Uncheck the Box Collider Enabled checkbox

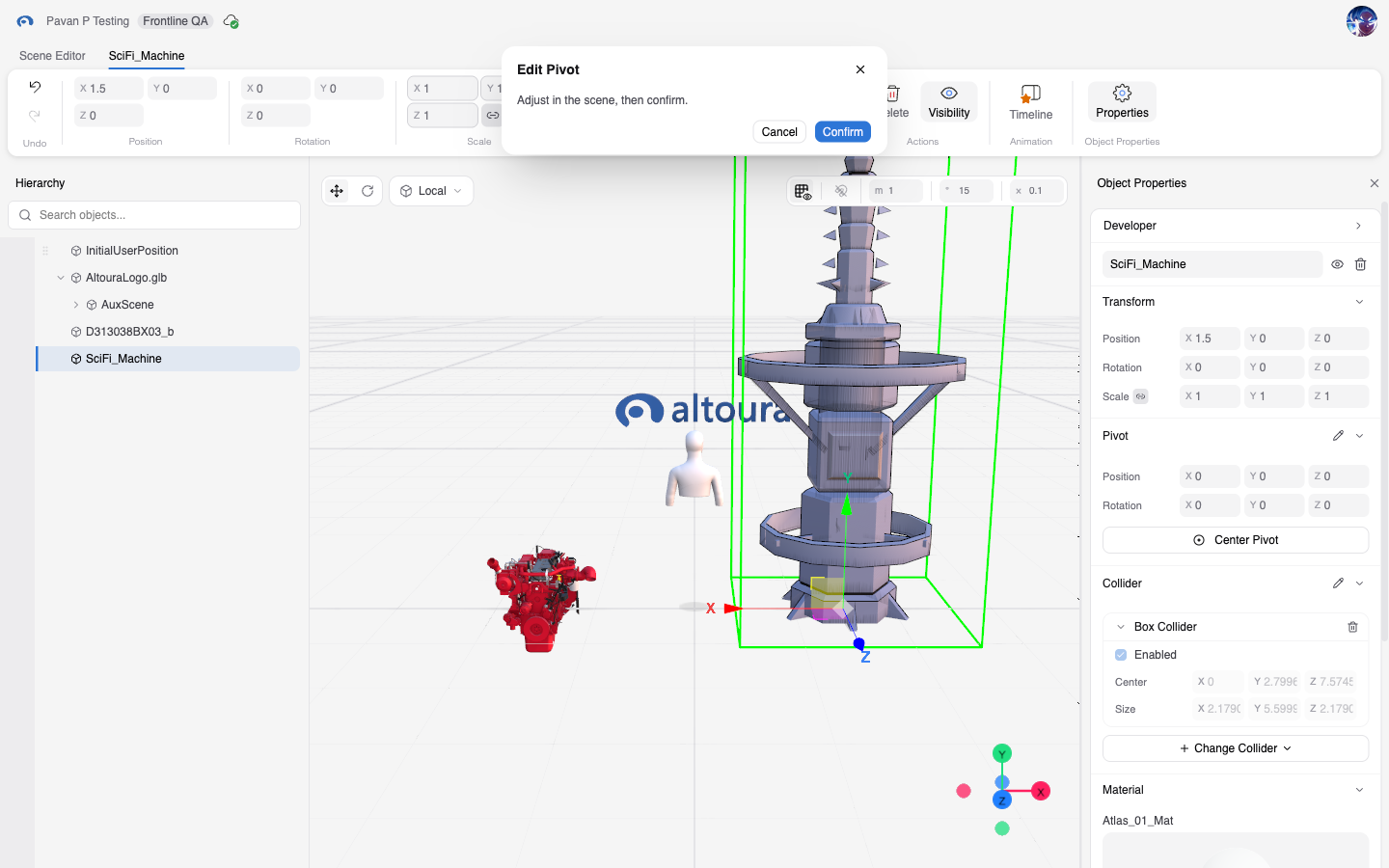pyautogui.click(x=1121, y=655)
